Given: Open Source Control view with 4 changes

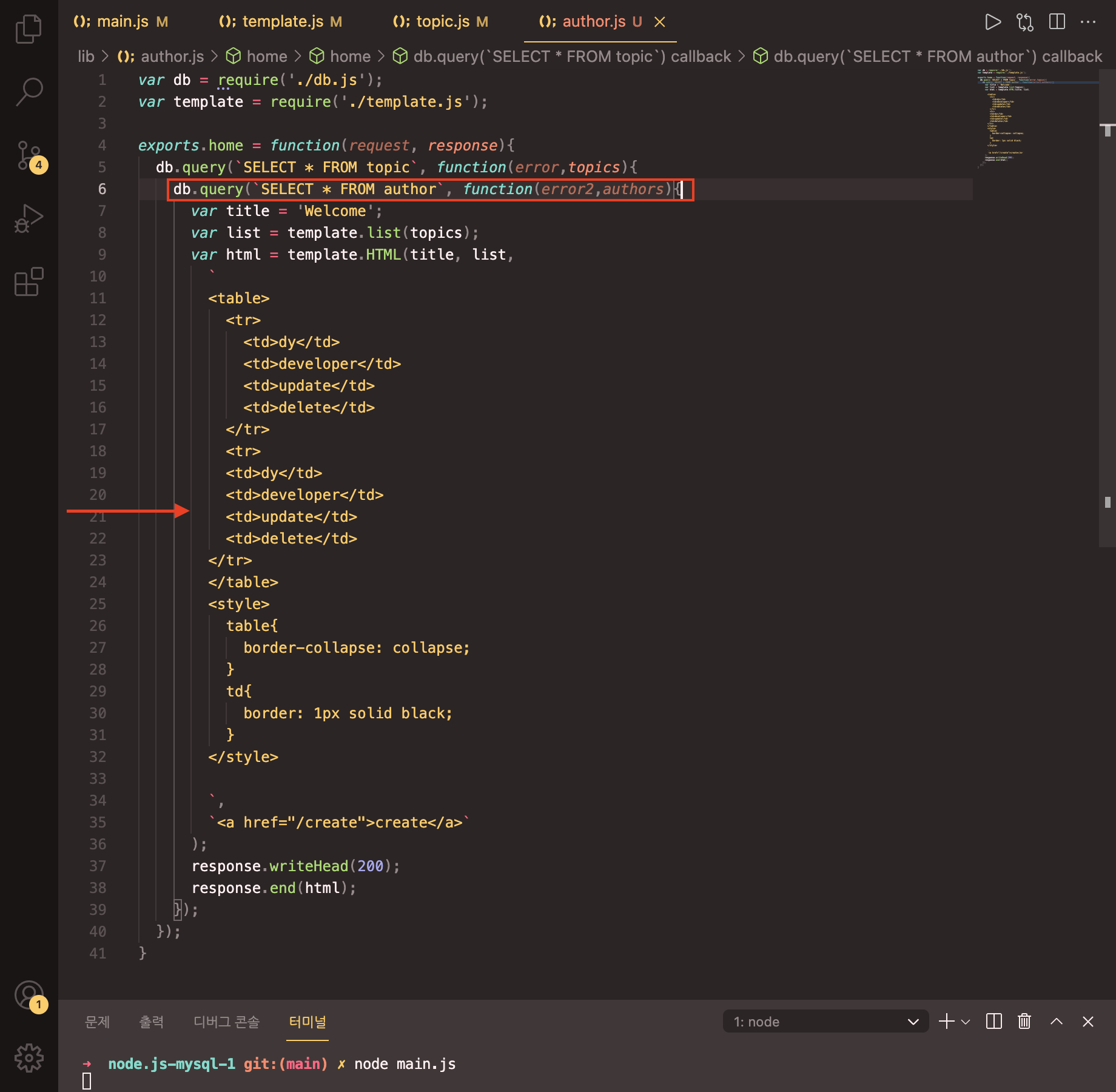Looking at the screenshot, I should tap(29, 157).
